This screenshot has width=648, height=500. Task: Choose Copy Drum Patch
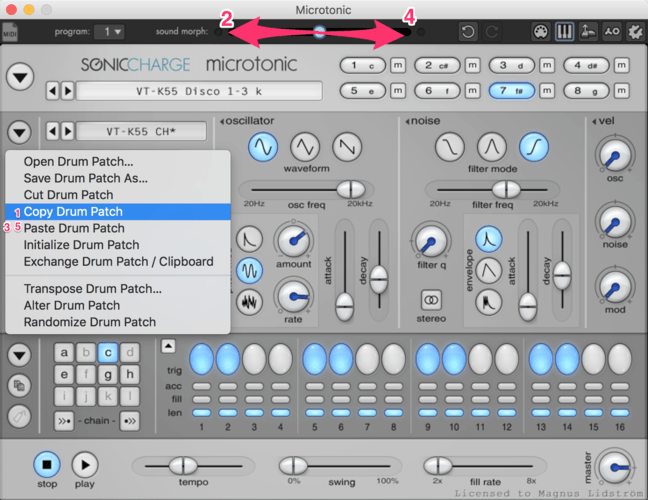coord(118,212)
